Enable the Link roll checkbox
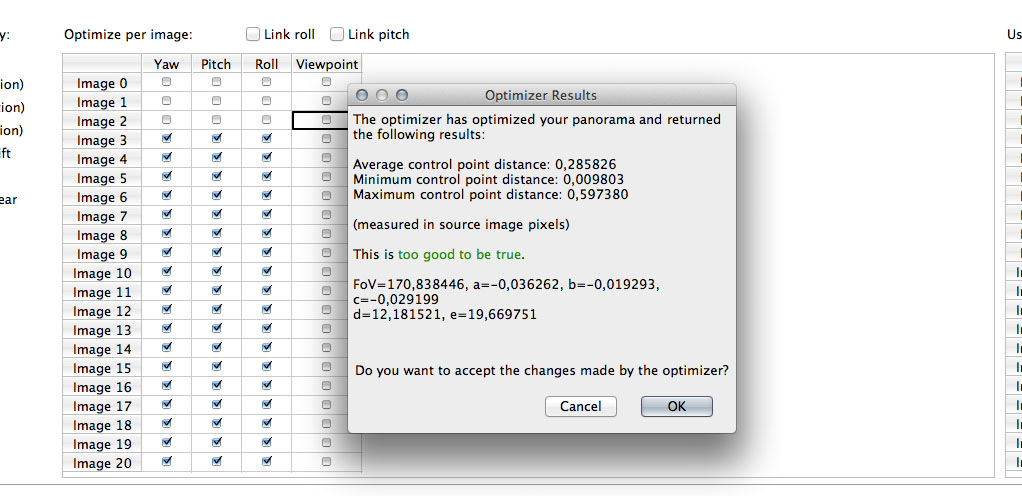The width and height of the screenshot is (1022, 496). tap(255, 34)
